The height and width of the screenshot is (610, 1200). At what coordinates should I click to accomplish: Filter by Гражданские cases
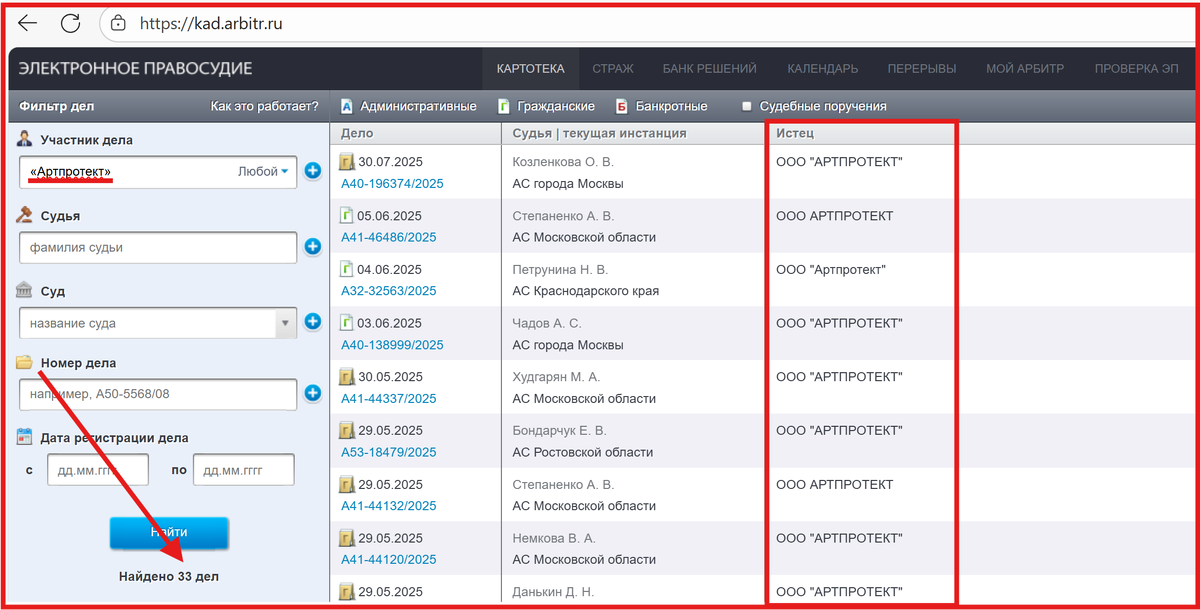546,106
